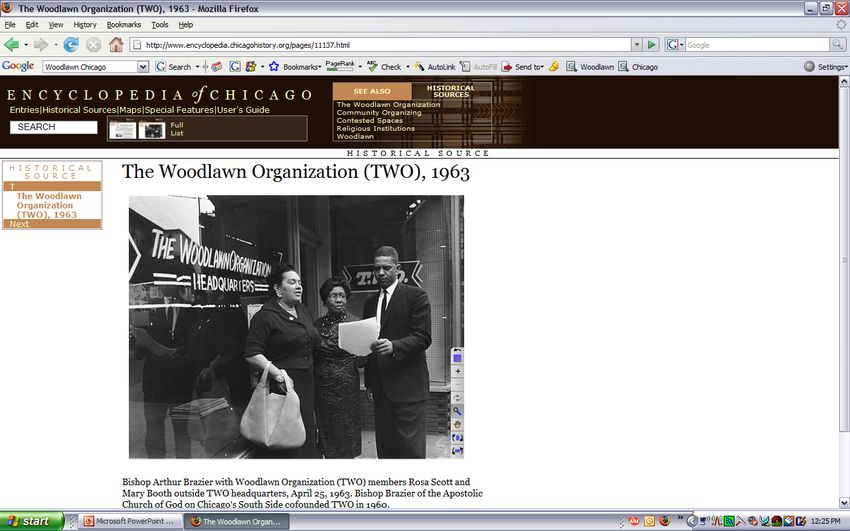Screen dimensions: 850x531
Task: Open 'User's Guide' navigation link
Action: (243, 109)
